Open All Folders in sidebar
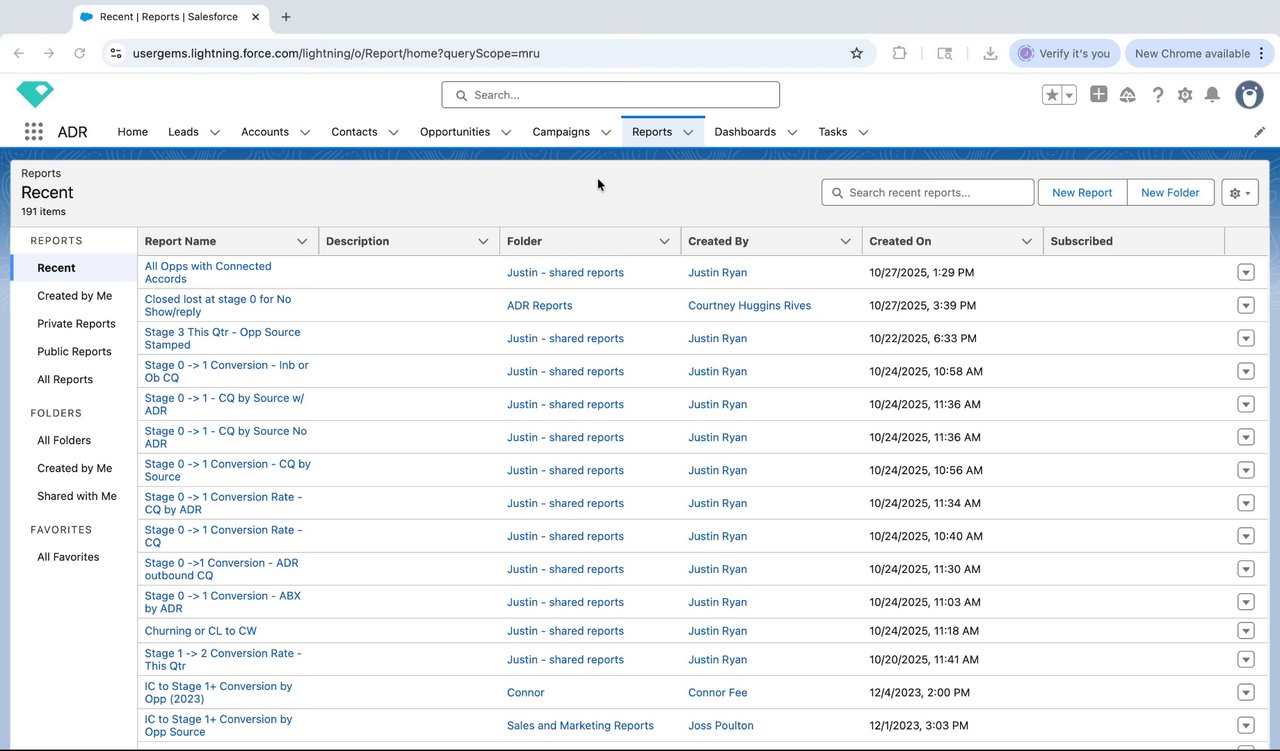 tap(64, 440)
